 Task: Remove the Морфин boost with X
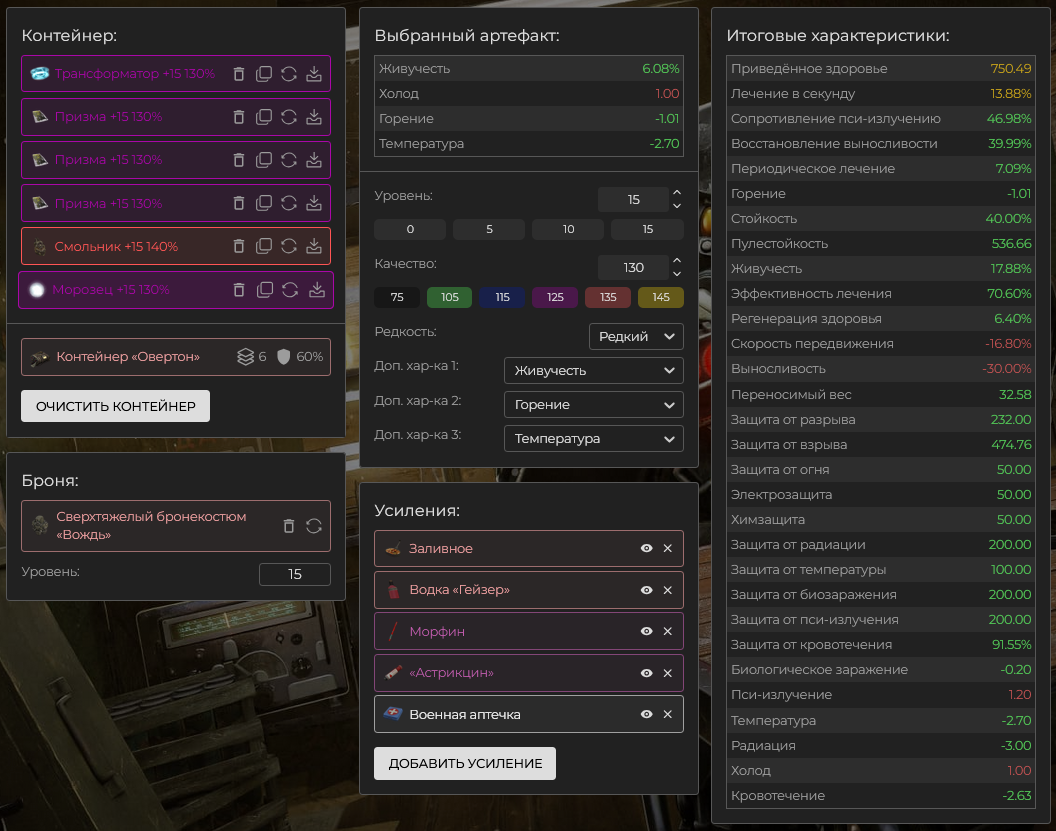point(667,632)
